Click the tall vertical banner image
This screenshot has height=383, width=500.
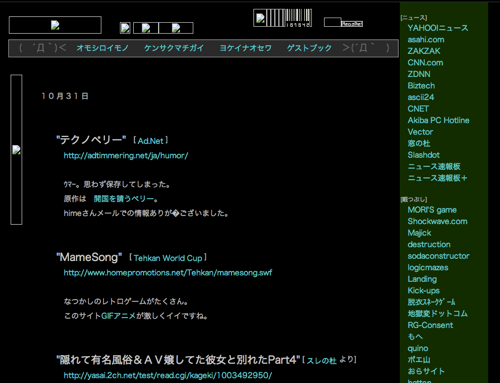point(16,150)
